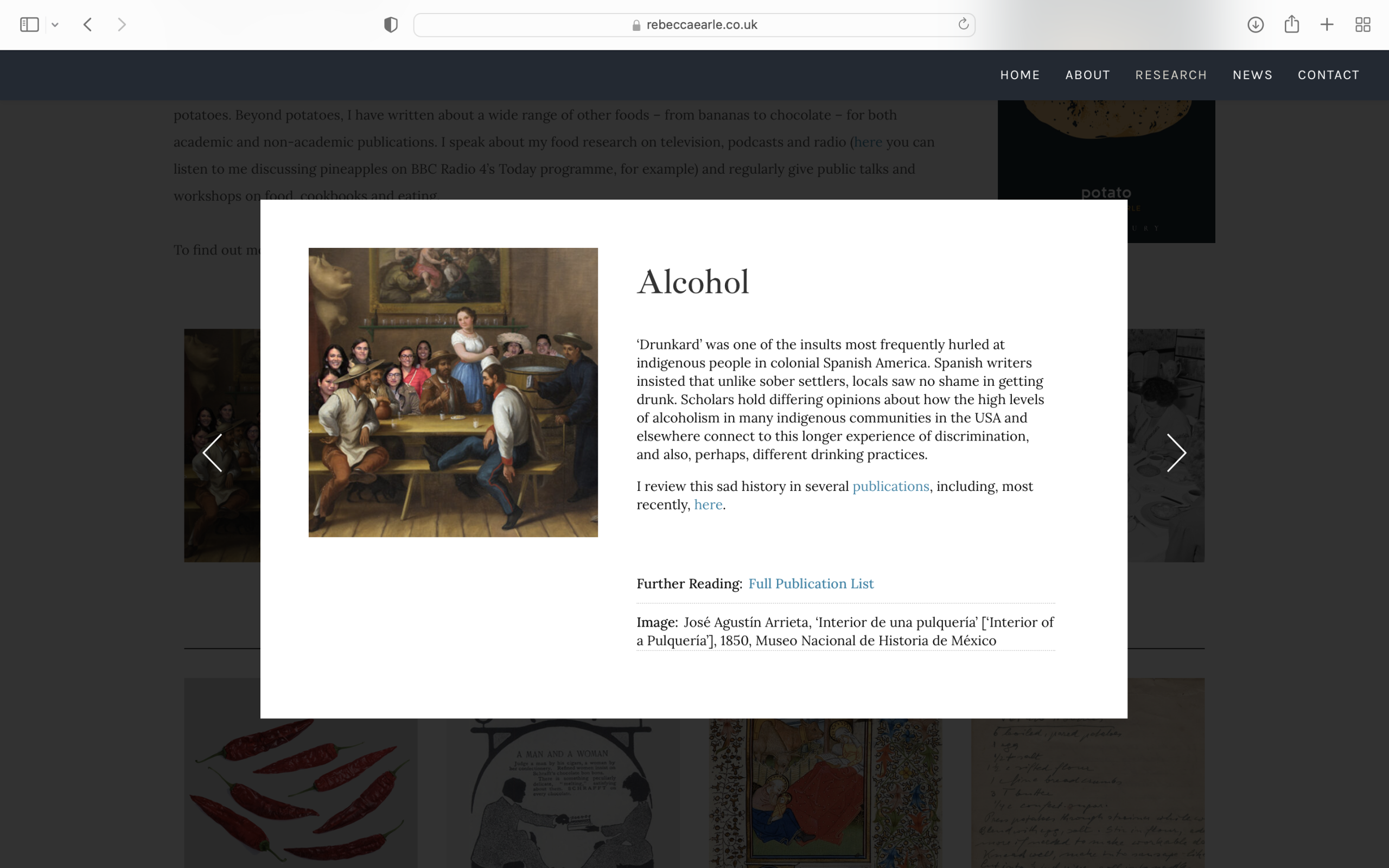
Task: Open the Share menu icon
Action: click(1291, 24)
